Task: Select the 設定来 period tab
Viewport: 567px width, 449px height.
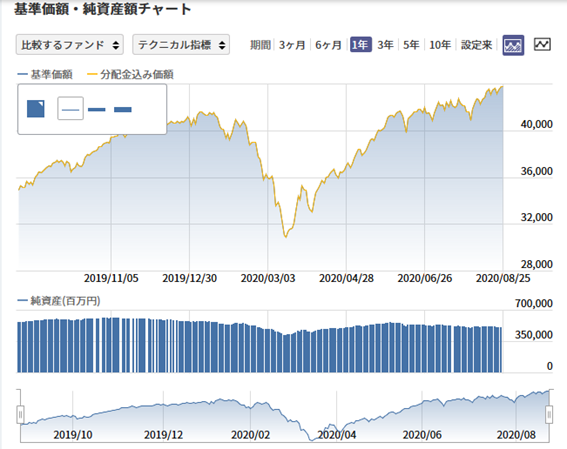Action: point(477,45)
